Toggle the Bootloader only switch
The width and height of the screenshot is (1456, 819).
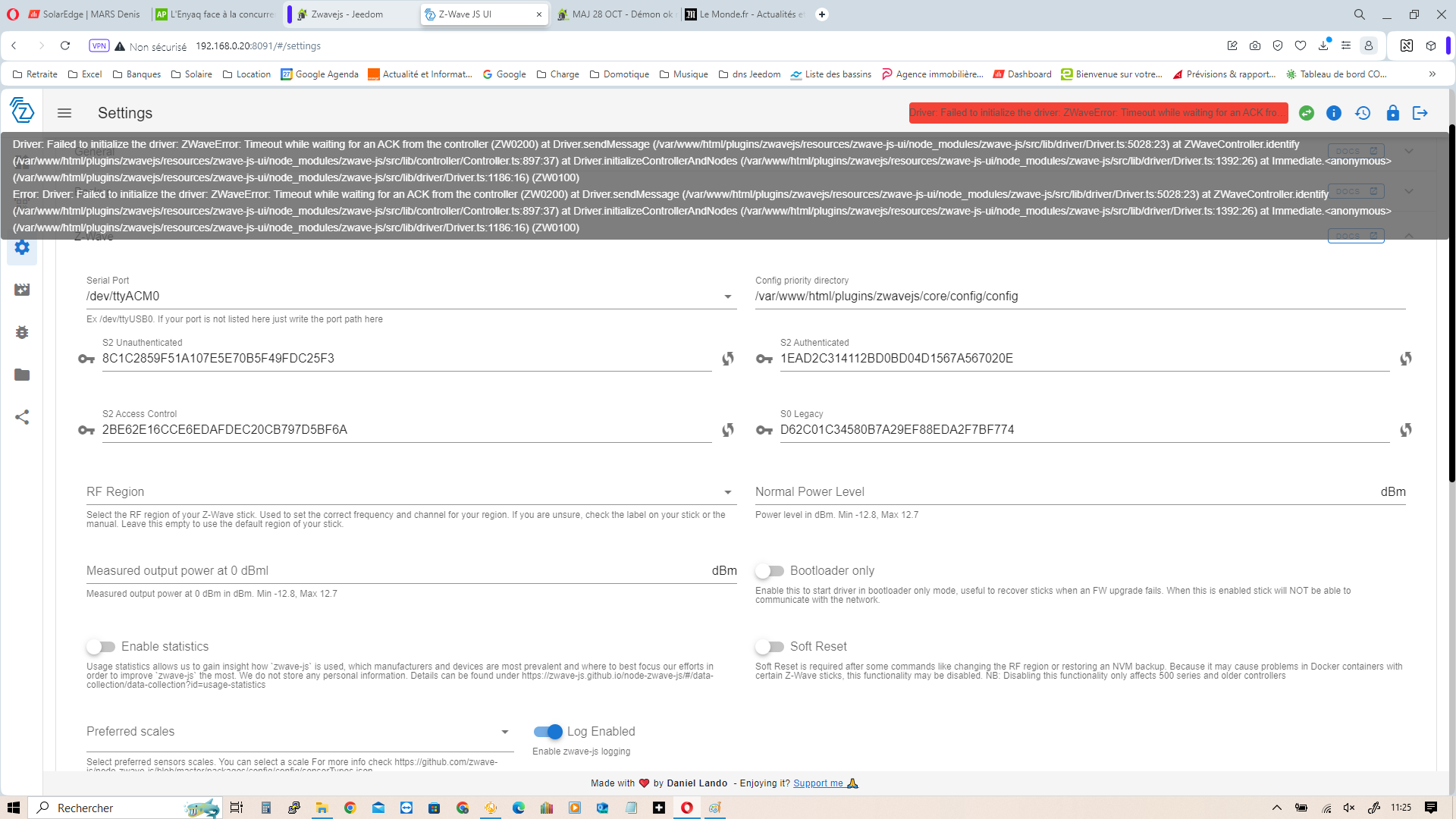770,571
